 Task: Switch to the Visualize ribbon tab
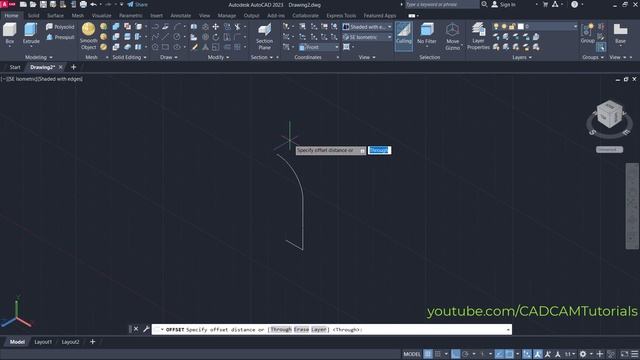tap(101, 16)
